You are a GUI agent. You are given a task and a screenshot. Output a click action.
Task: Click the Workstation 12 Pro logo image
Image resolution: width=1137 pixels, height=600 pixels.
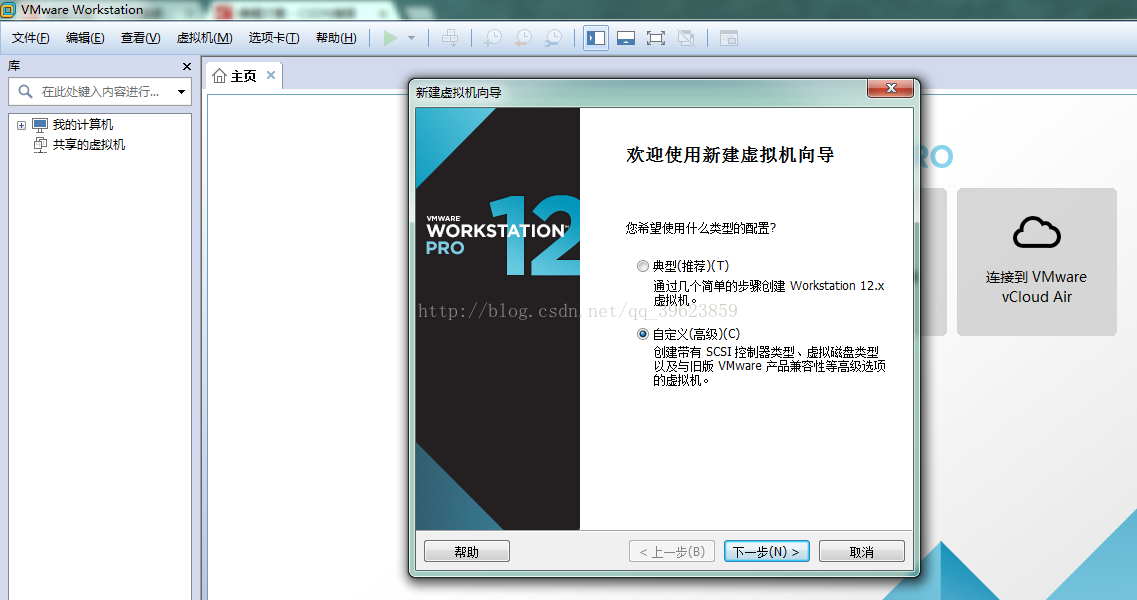point(497,319)
